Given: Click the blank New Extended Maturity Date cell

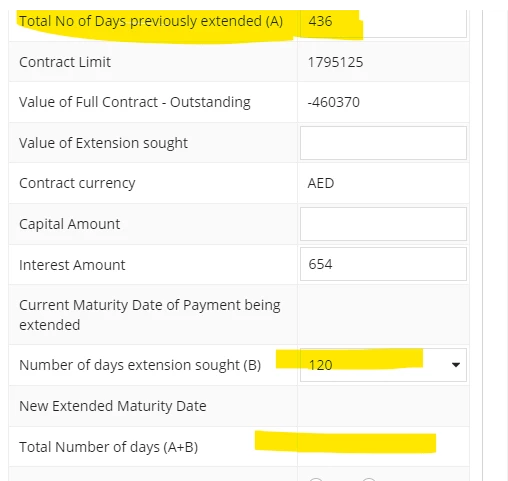Looking at the screenshot, I should tap(383, 406).
